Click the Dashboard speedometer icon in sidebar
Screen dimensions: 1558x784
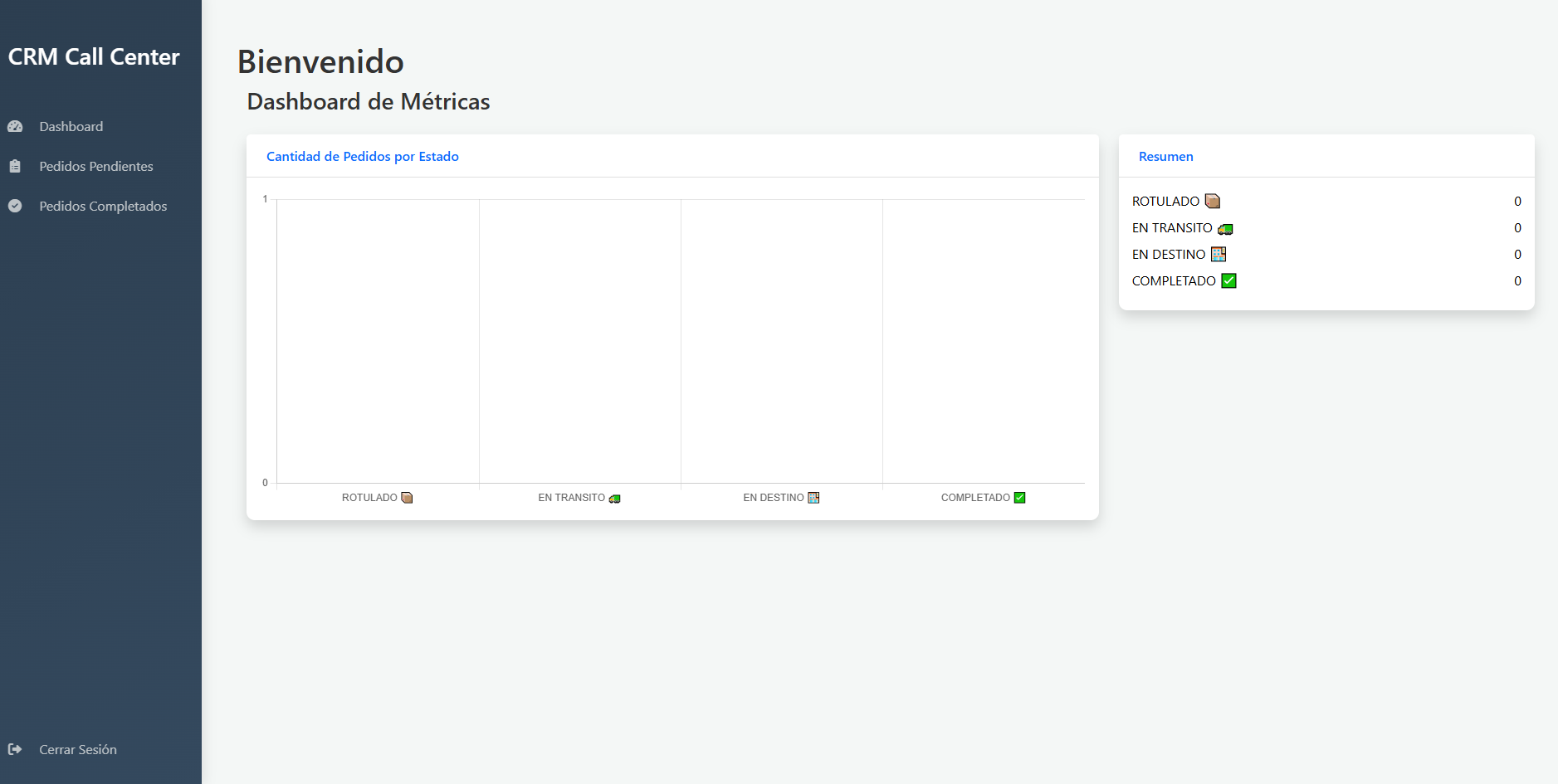click(15, 127)
